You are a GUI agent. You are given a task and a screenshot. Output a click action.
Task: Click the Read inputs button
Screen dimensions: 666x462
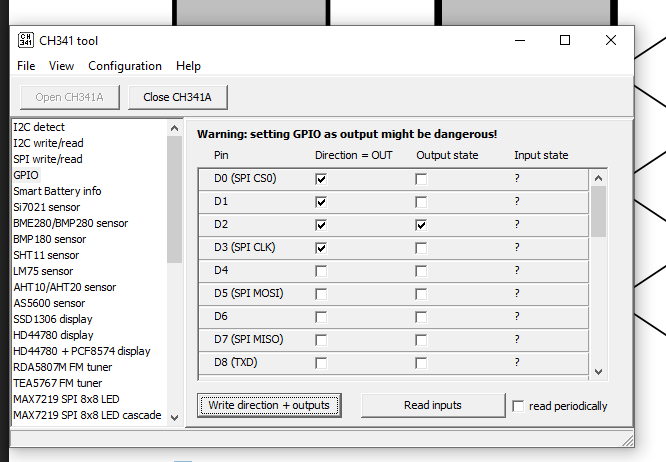coord(432,405)
